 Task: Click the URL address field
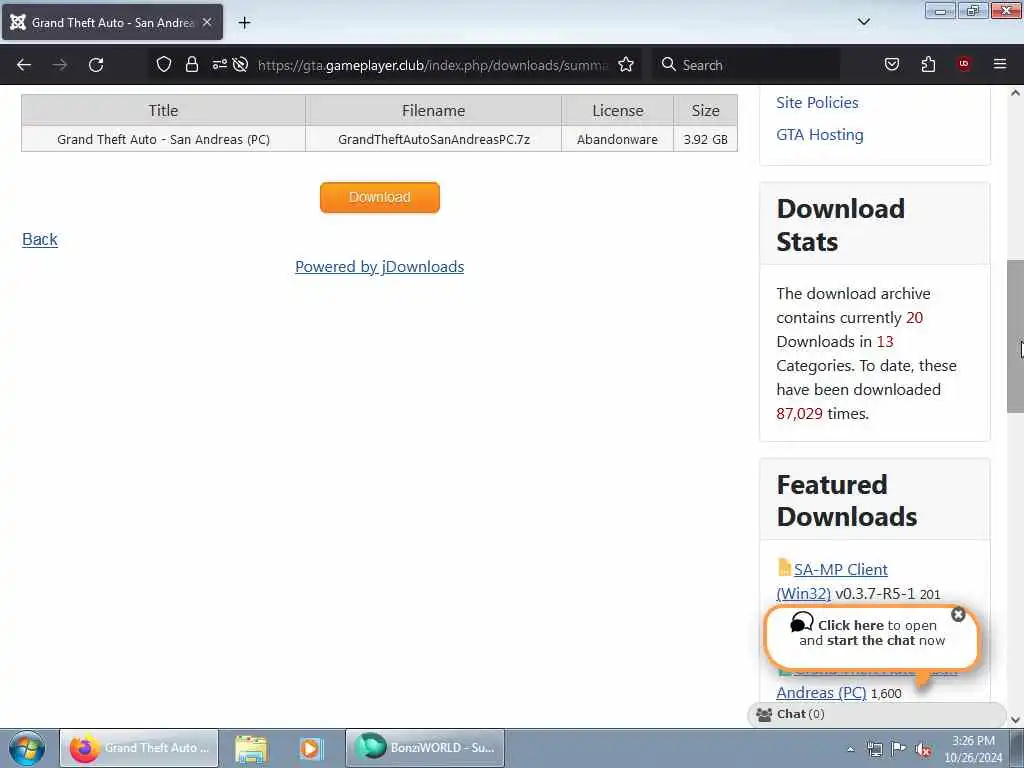coord(432,65)
